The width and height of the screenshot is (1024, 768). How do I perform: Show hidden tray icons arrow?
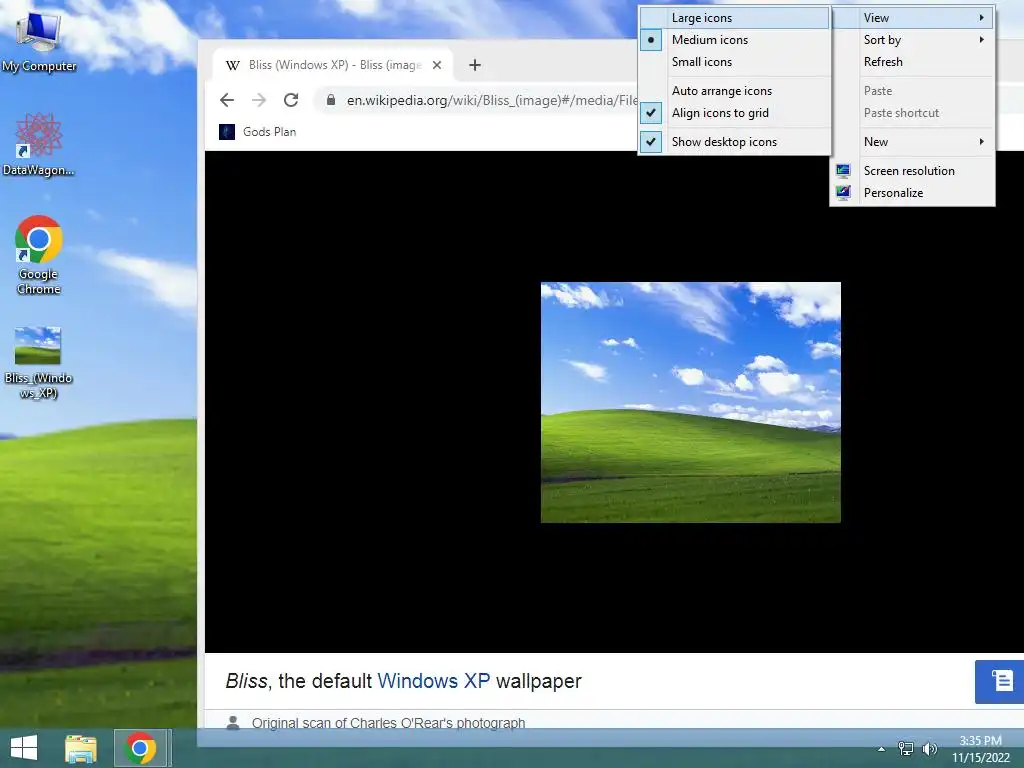click(882, 749)
